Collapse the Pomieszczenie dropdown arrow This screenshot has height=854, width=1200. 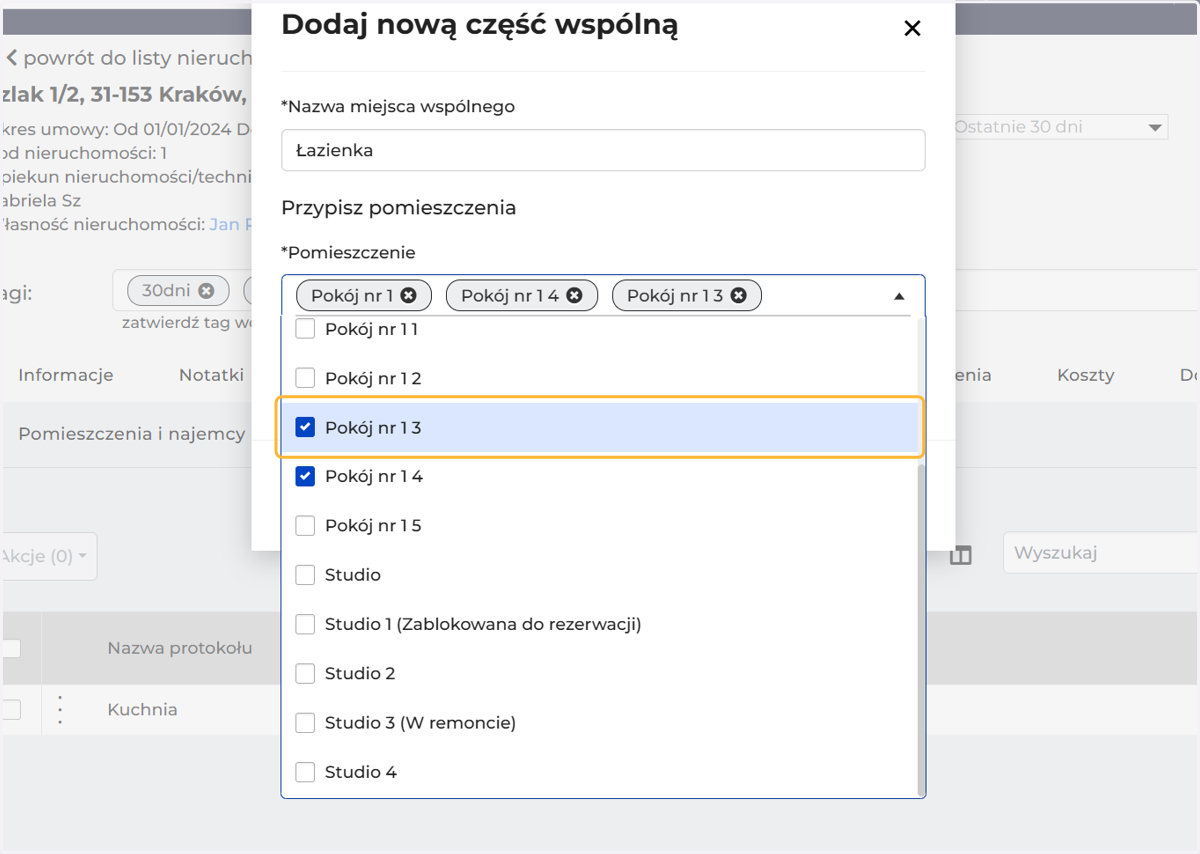click(x=899, y=296)
